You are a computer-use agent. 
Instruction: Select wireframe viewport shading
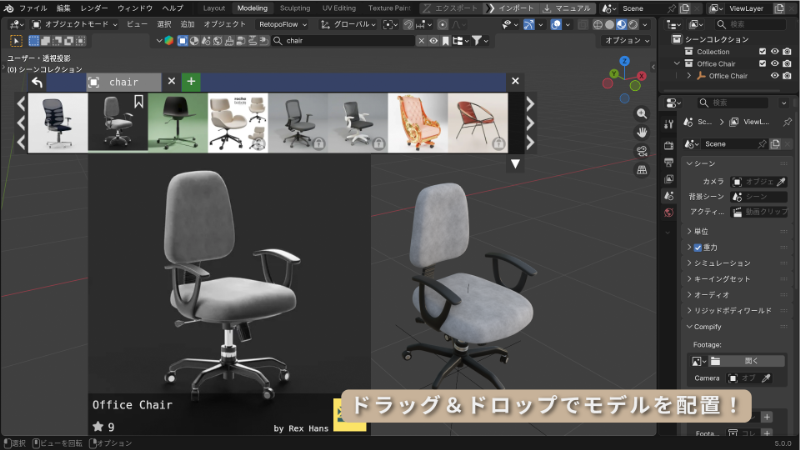(598, 24)
